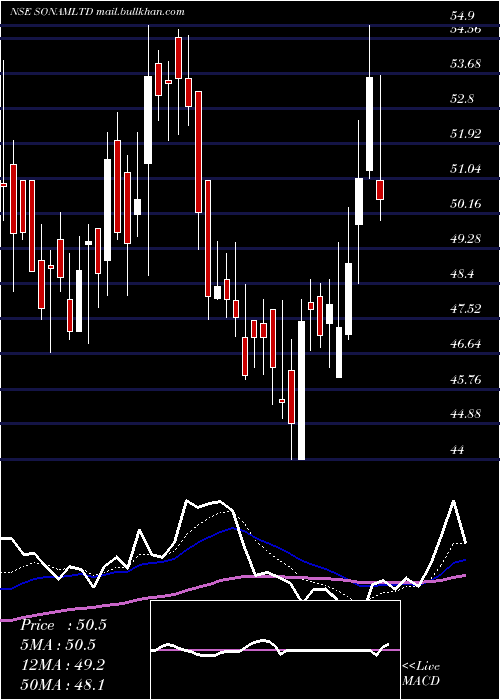Click the 49.28 price axis label
Image resolution: width=500 pixels, height=700 pixels.
point(466,239)
